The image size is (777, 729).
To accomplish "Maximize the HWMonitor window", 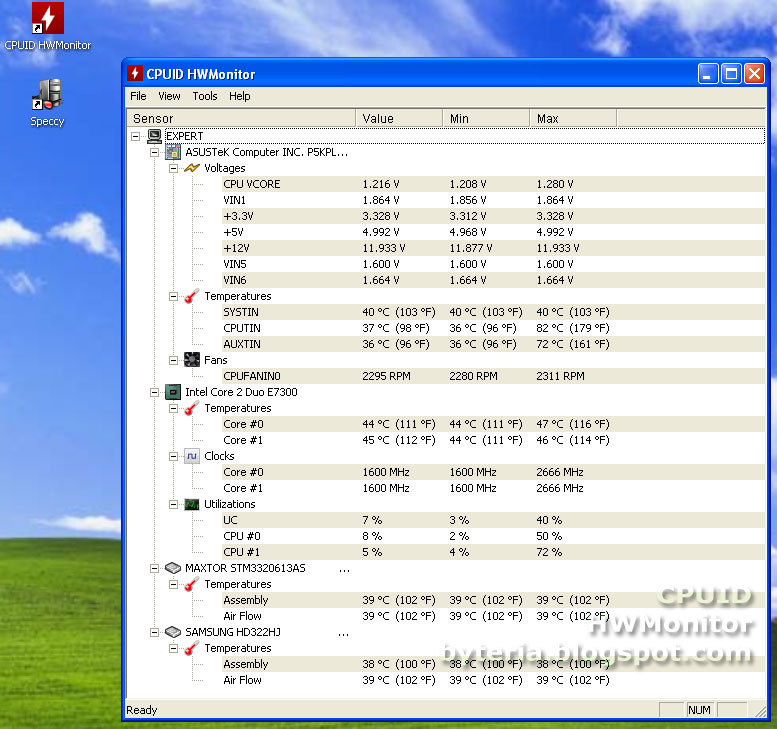I will 731,73.
